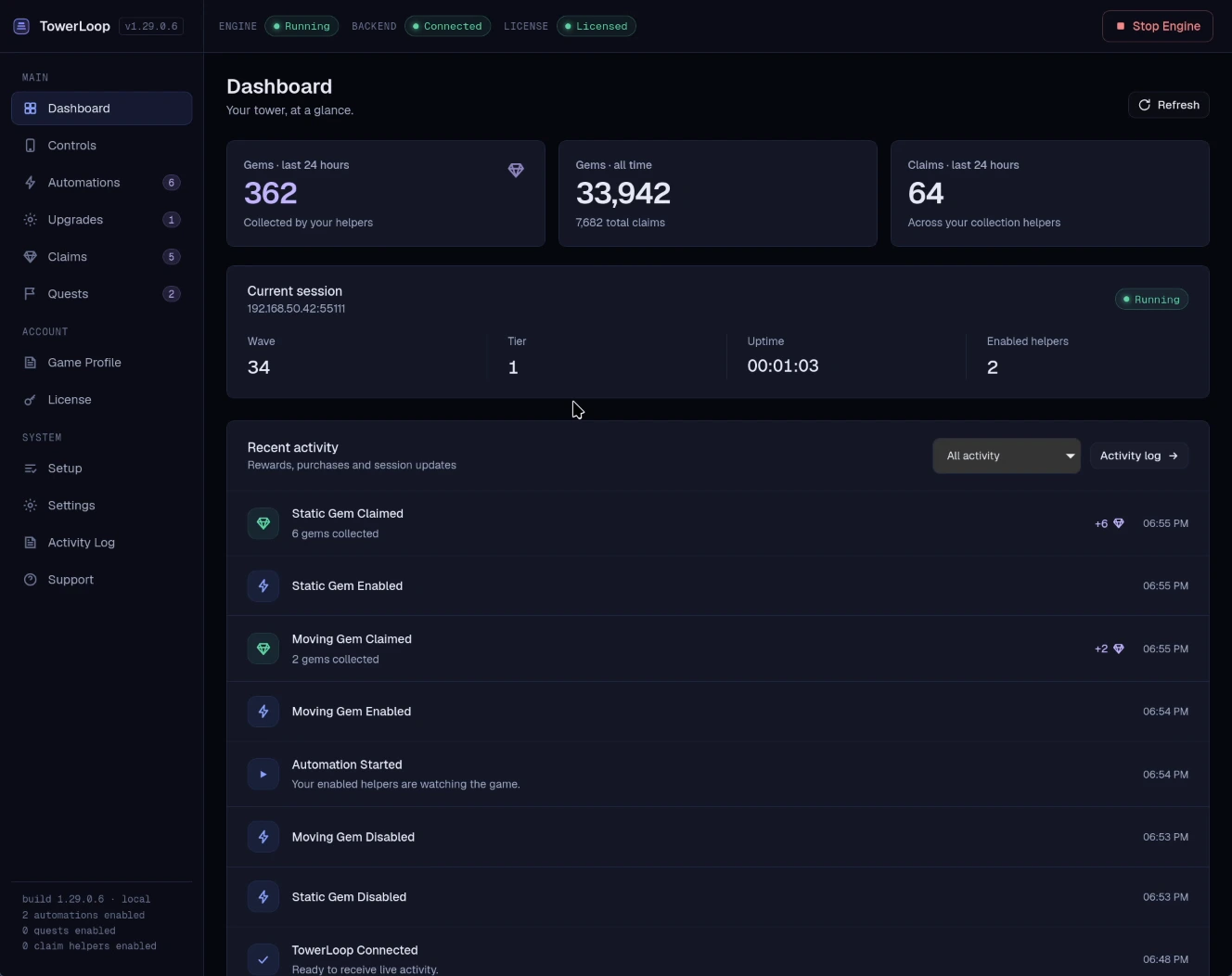Click the gem icon in Gems last 24 hours card
This screenshot has width=1232, height=976.
point(516,170)
